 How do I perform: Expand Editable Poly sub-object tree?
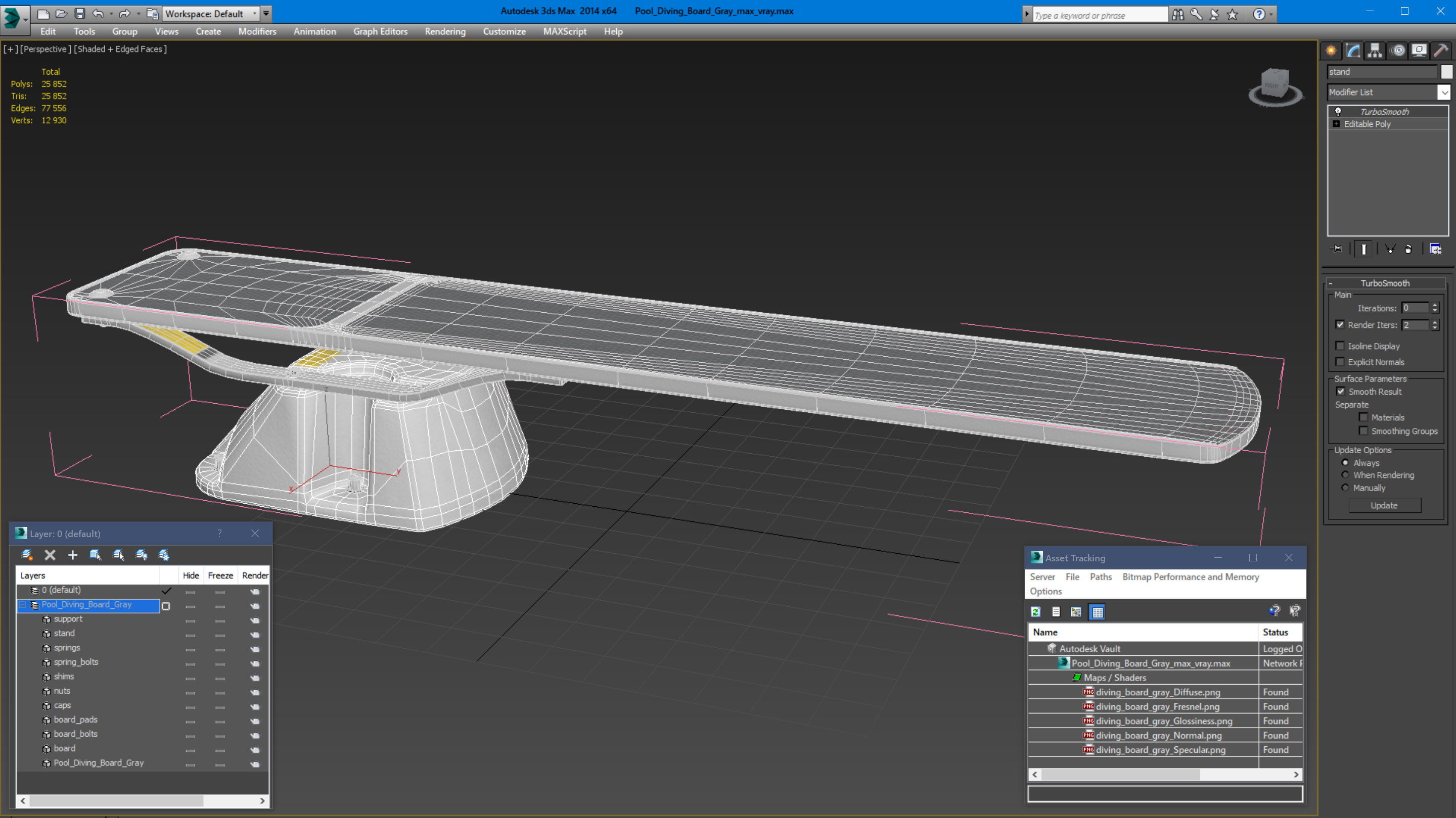pyautogui.click(x=1337, y=124)
